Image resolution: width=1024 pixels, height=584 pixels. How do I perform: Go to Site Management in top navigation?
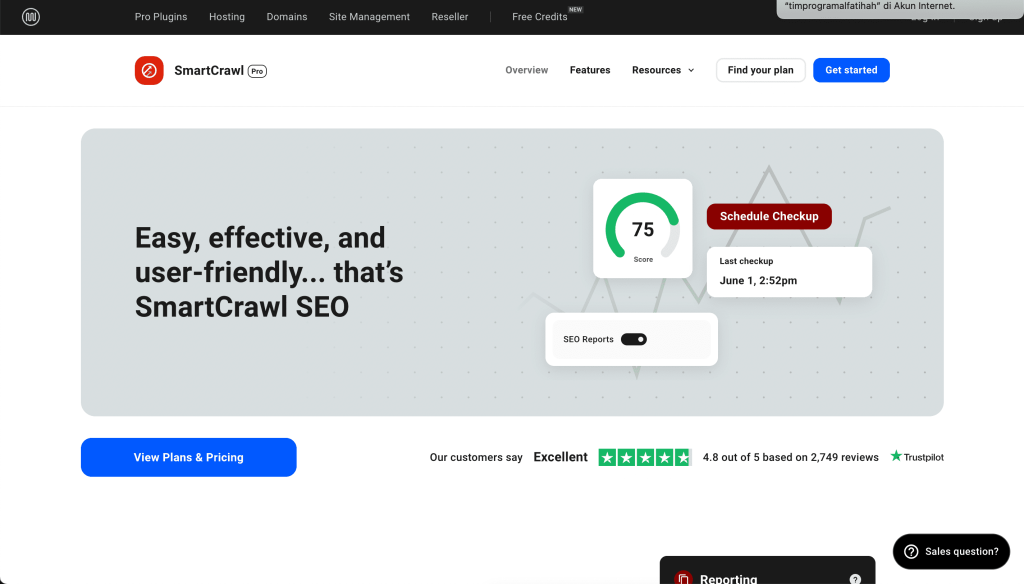tap(369, 17)
